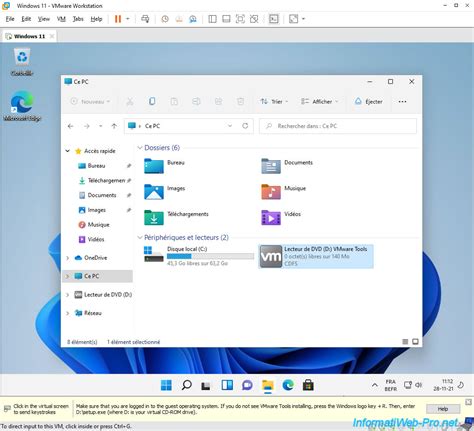The height and width of the screenshot is (431, 474).
Task: Open the power options dropdown beside pause
Action: click(128, 19)
